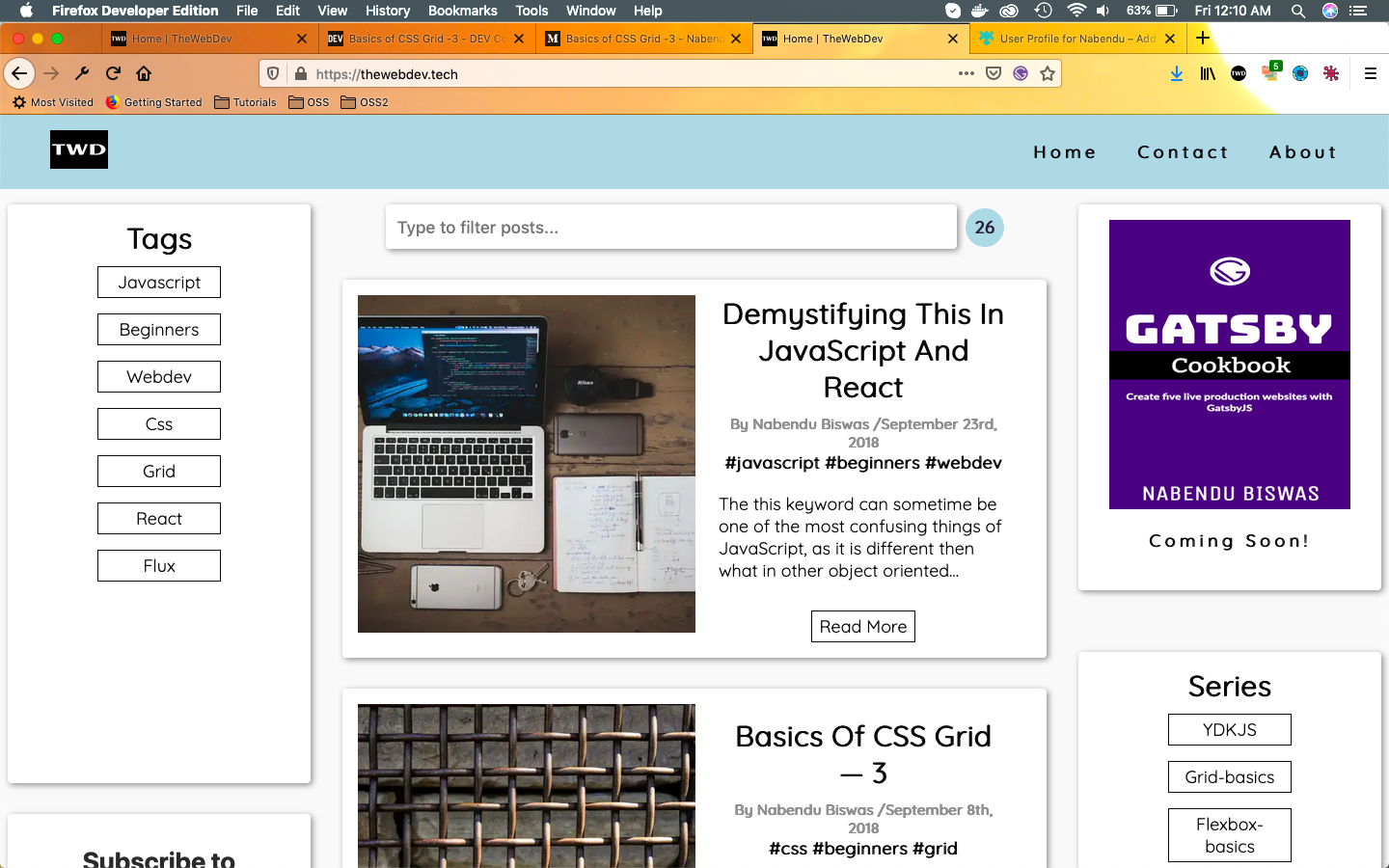Click Read More on Demystifying This post
Screen dimensions: 1389x868
click(863, 627)
